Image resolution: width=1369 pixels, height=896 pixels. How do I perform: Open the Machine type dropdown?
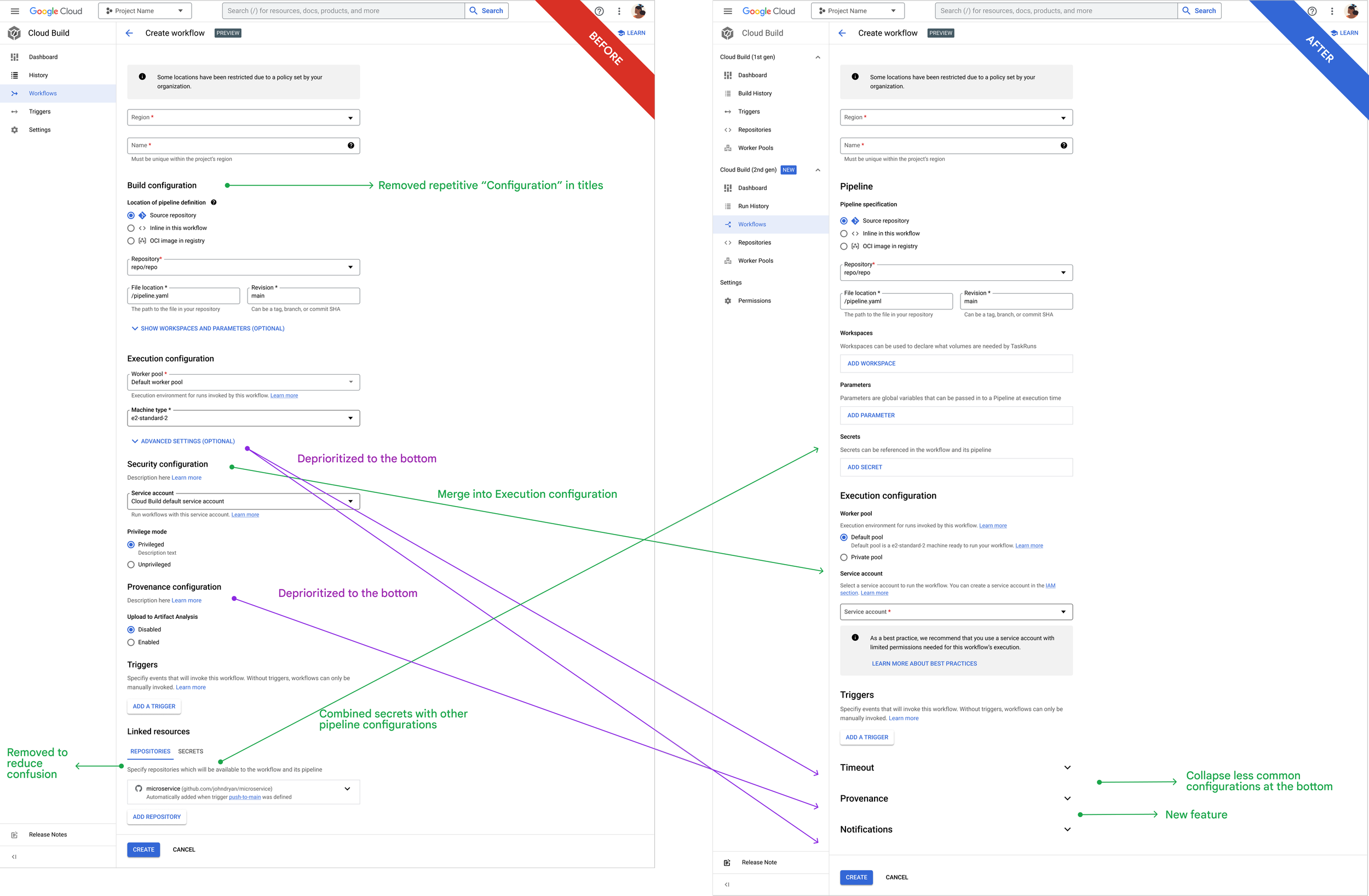coord(243,418)
